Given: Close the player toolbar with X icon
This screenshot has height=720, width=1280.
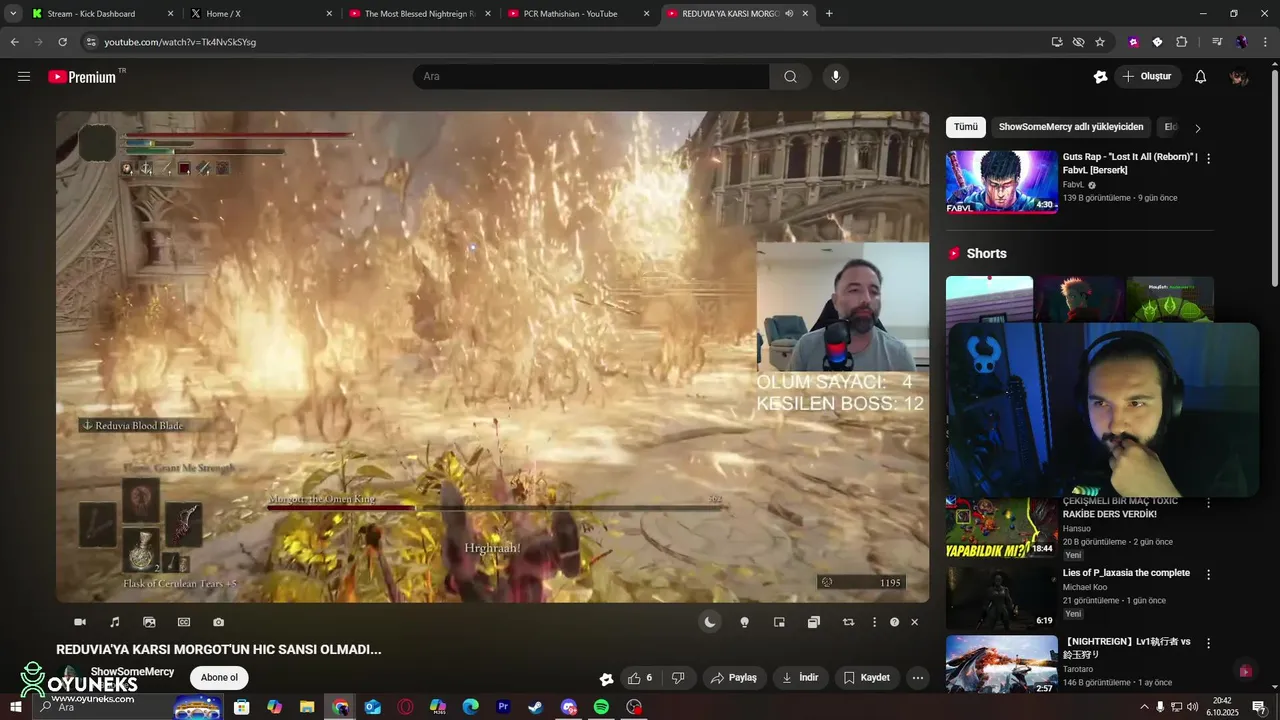Looking at the screenshot, I should tap(914, 622).
